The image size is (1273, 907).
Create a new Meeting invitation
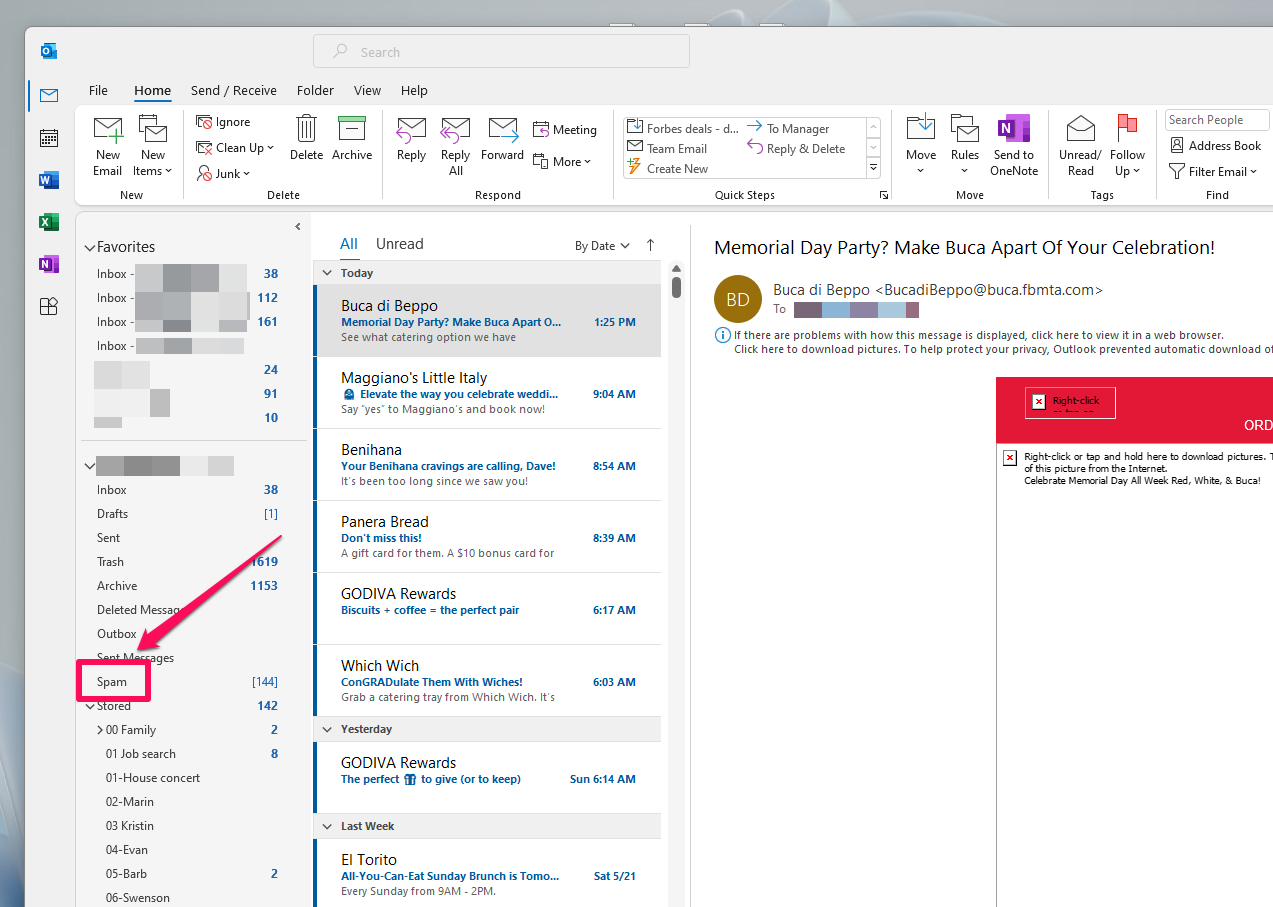[x=565, y=129]
